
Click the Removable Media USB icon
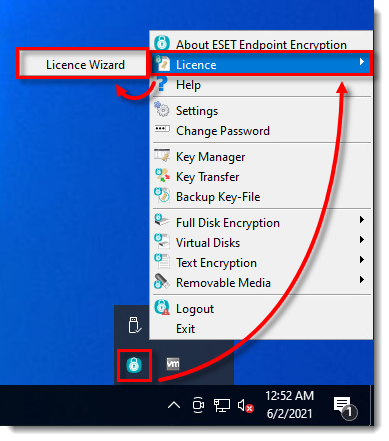[162, 281]
